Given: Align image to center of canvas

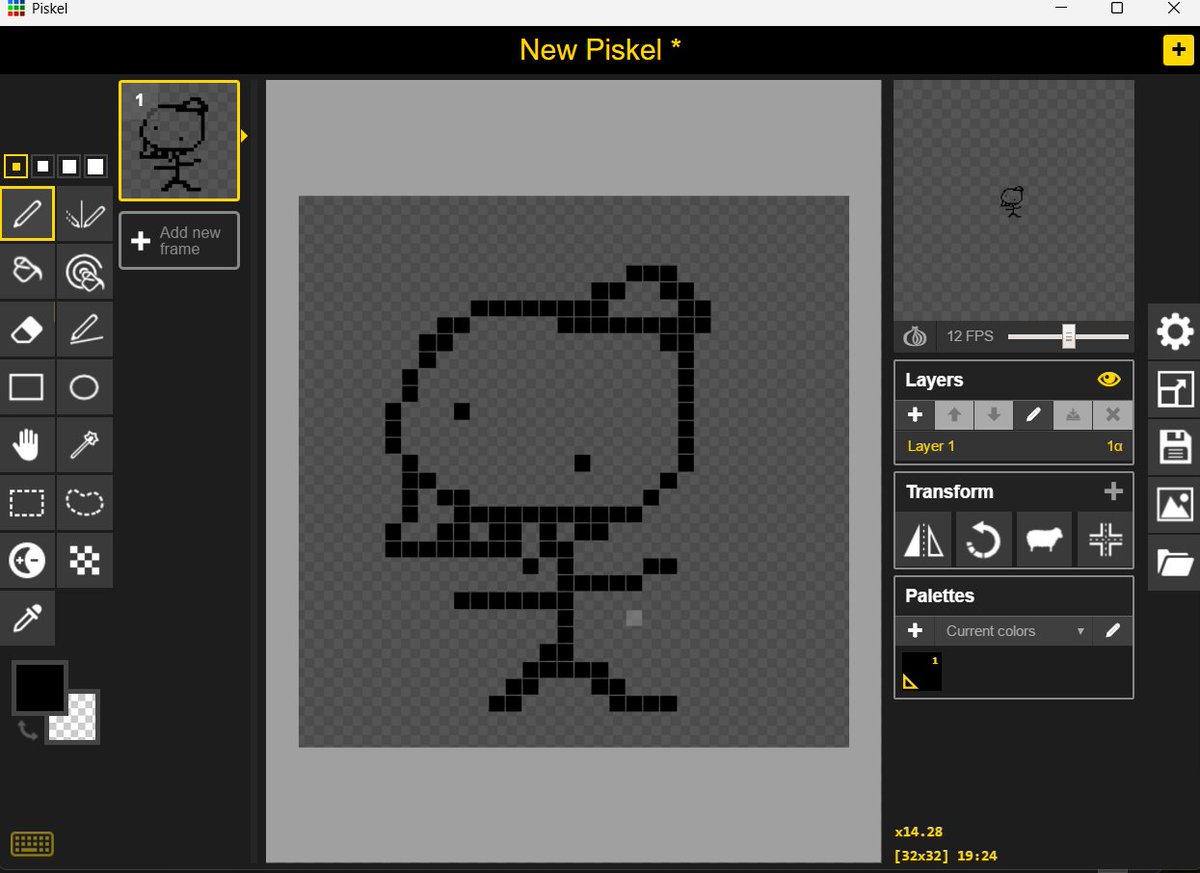Looking at the screenshot, I should pos(1104,540).
